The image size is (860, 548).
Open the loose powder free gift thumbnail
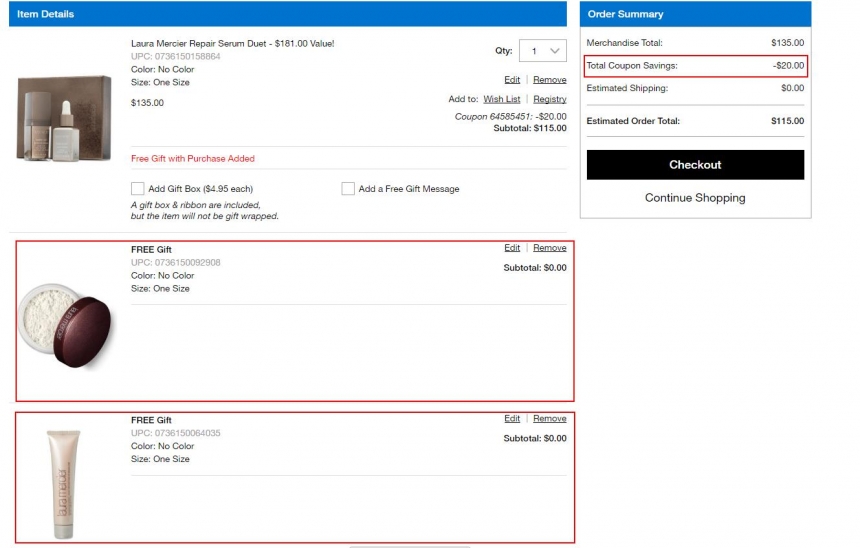click(x=64, y=325)
